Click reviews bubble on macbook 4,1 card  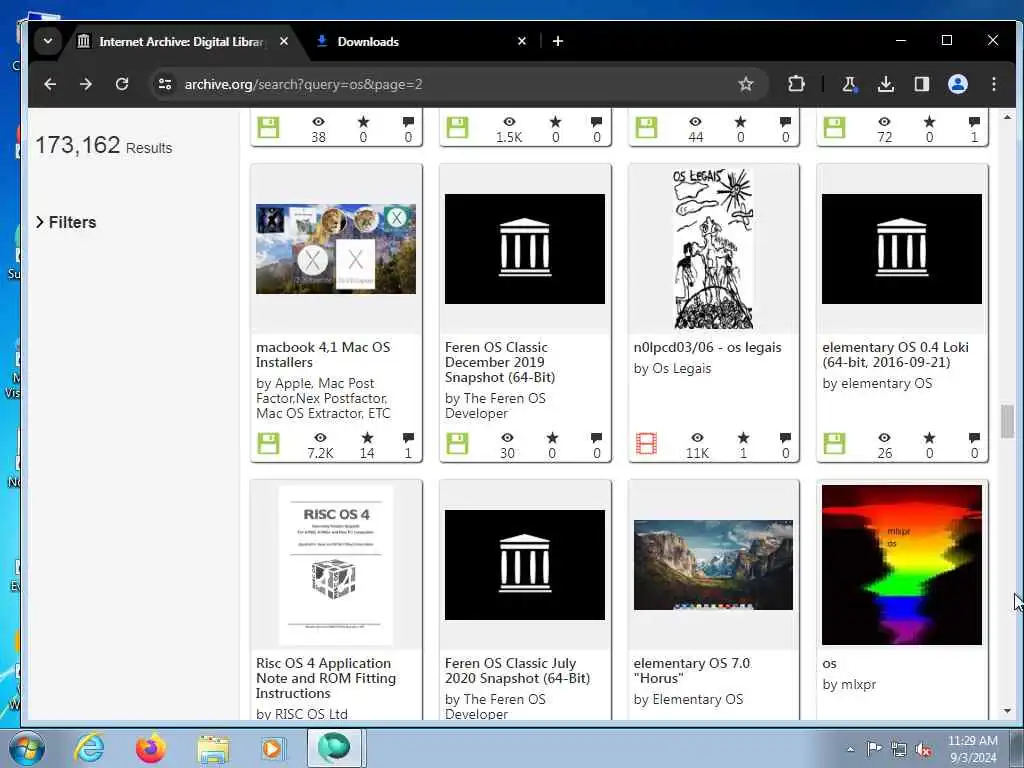(408, 438)
